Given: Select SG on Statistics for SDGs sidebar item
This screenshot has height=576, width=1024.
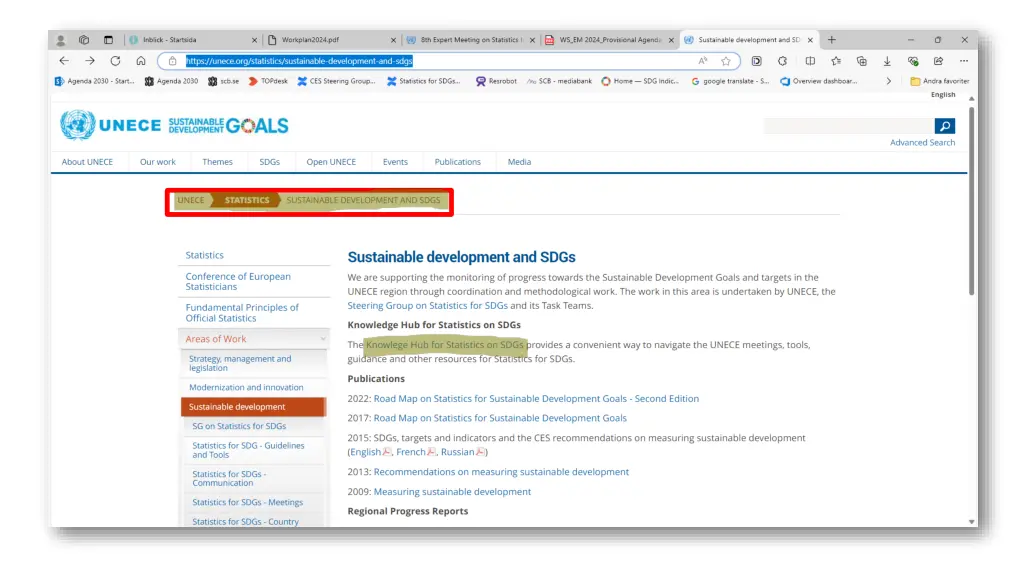Looking at the screenshot, I should point(239,426).
